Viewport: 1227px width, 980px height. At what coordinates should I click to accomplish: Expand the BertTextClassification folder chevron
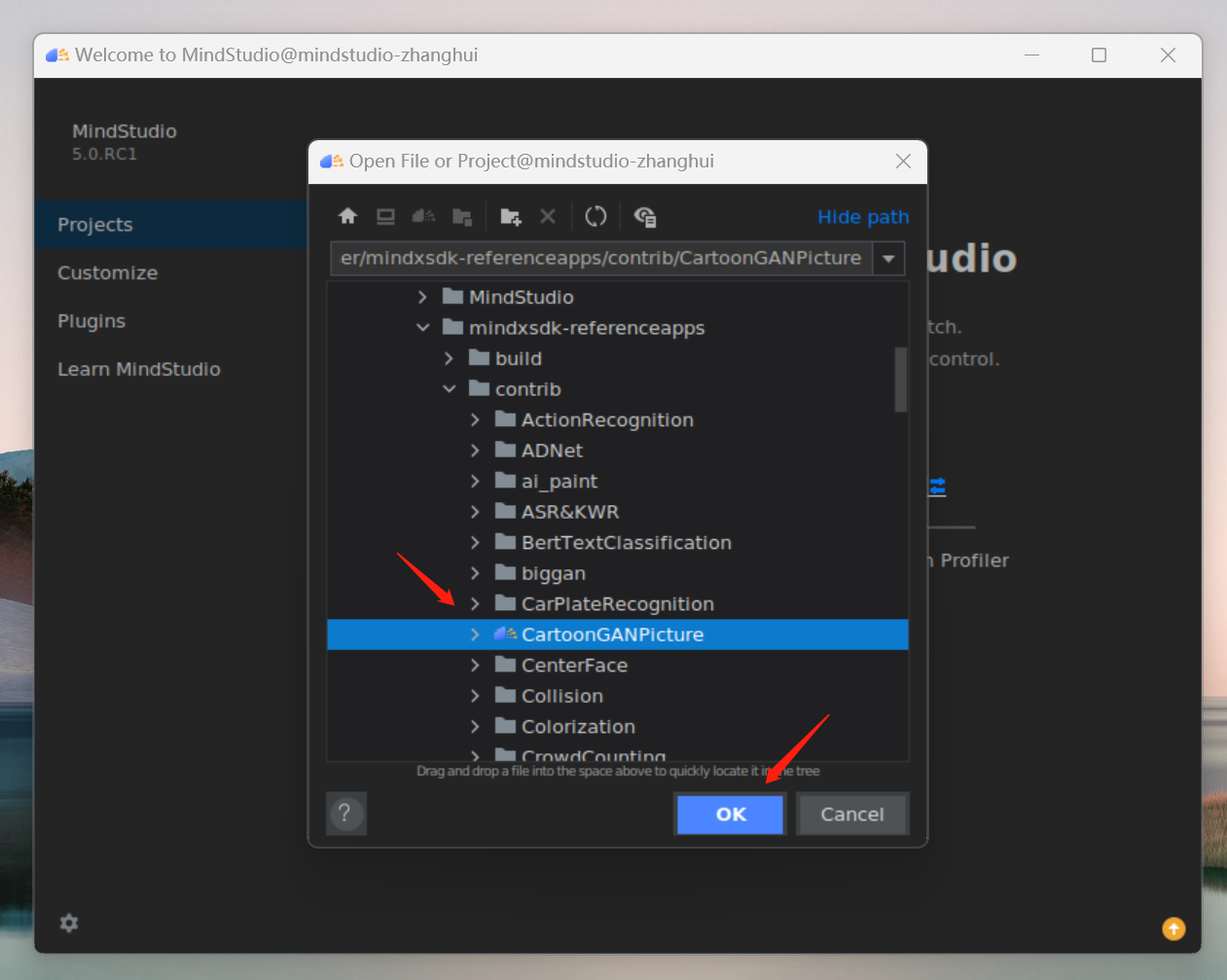475,542
